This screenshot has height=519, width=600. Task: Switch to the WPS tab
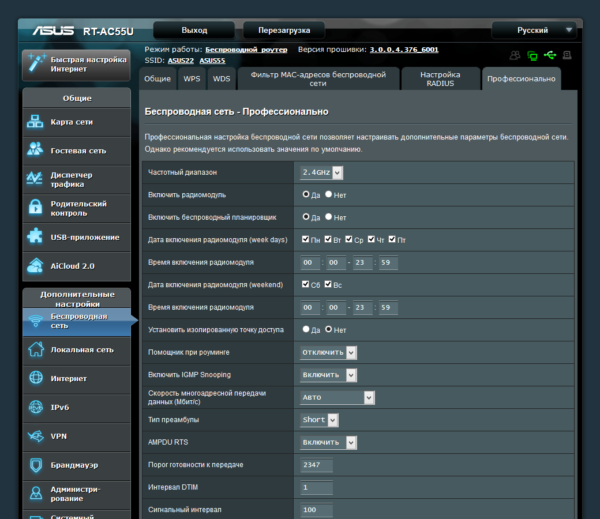click(192, 79)
